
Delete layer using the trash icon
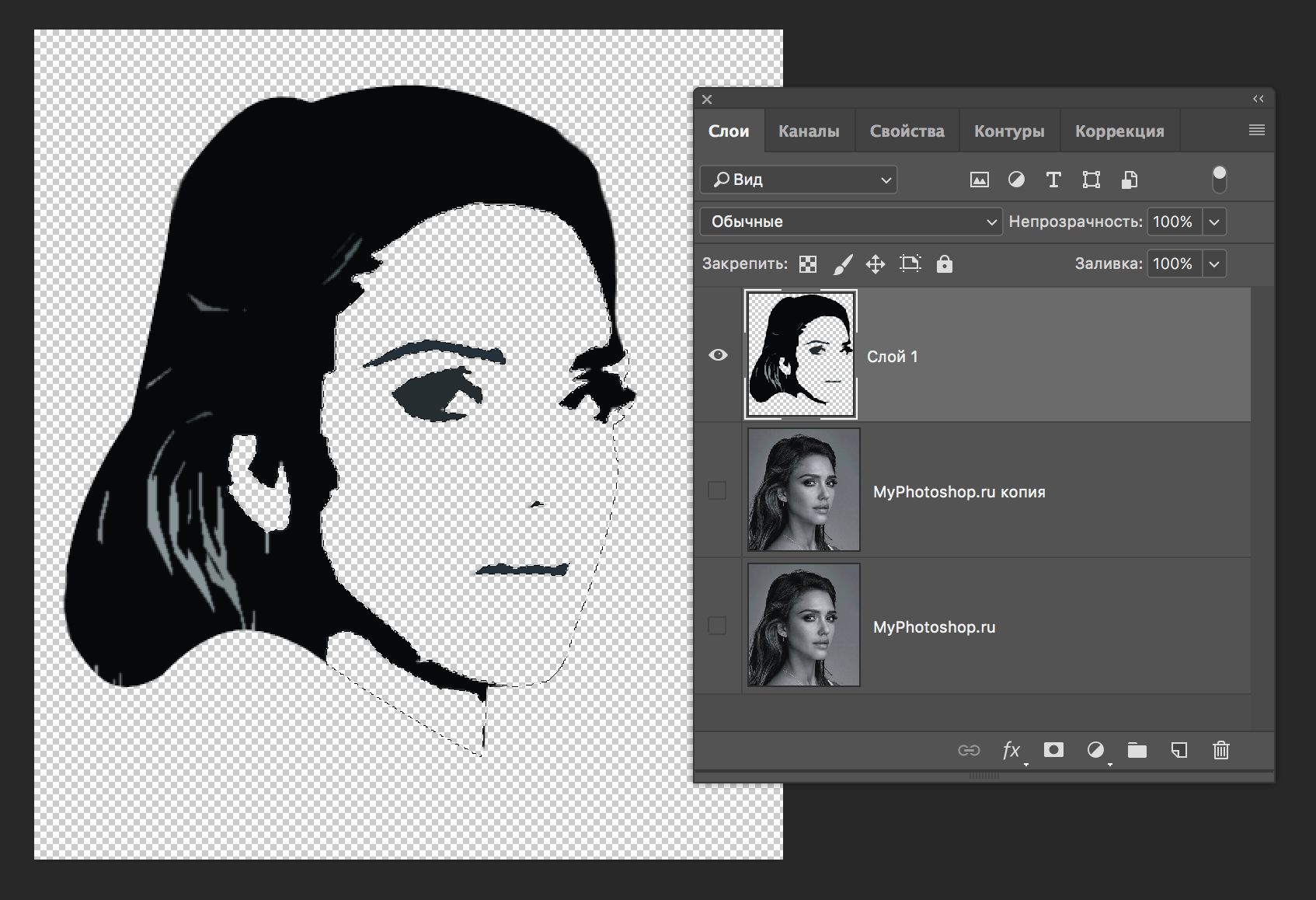click(x=1221, y=750)
